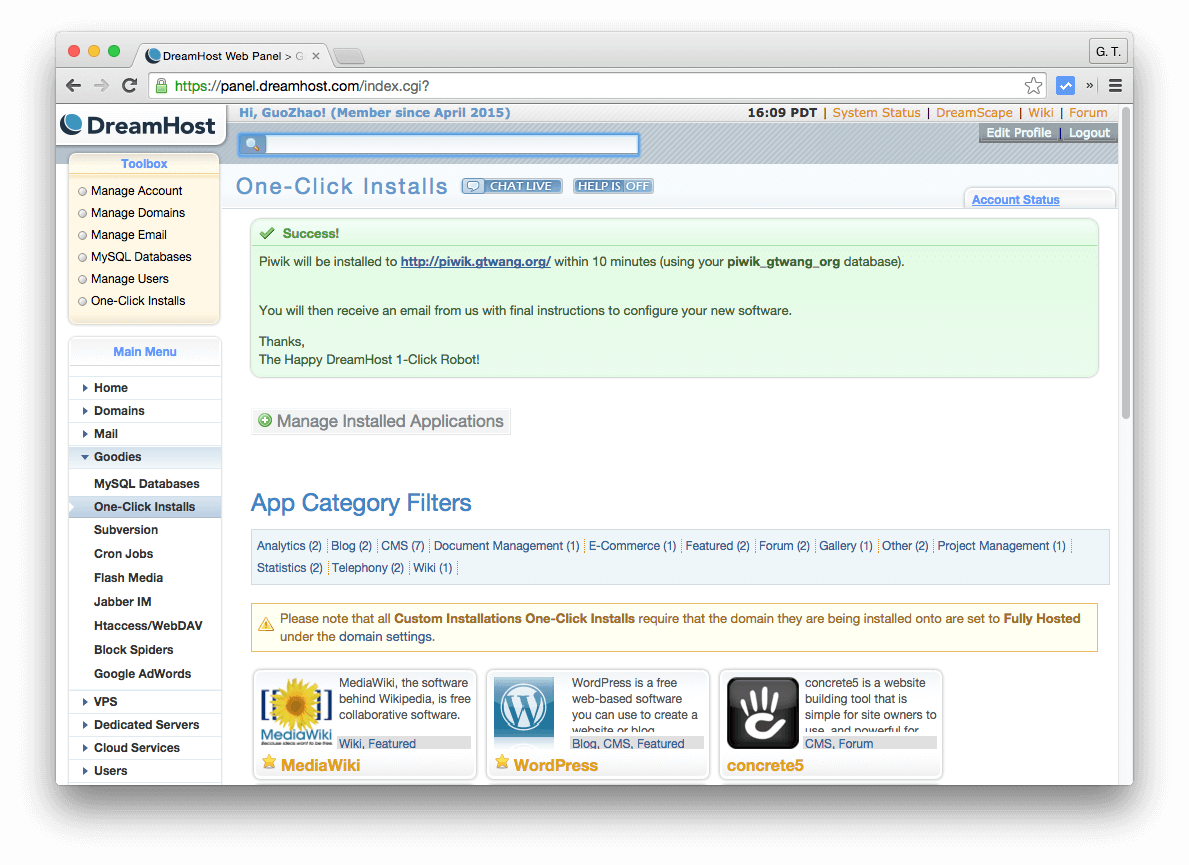Screen dimensions: 1189x865
Task: Click the browser reload icon
Action: coord(129,86)
